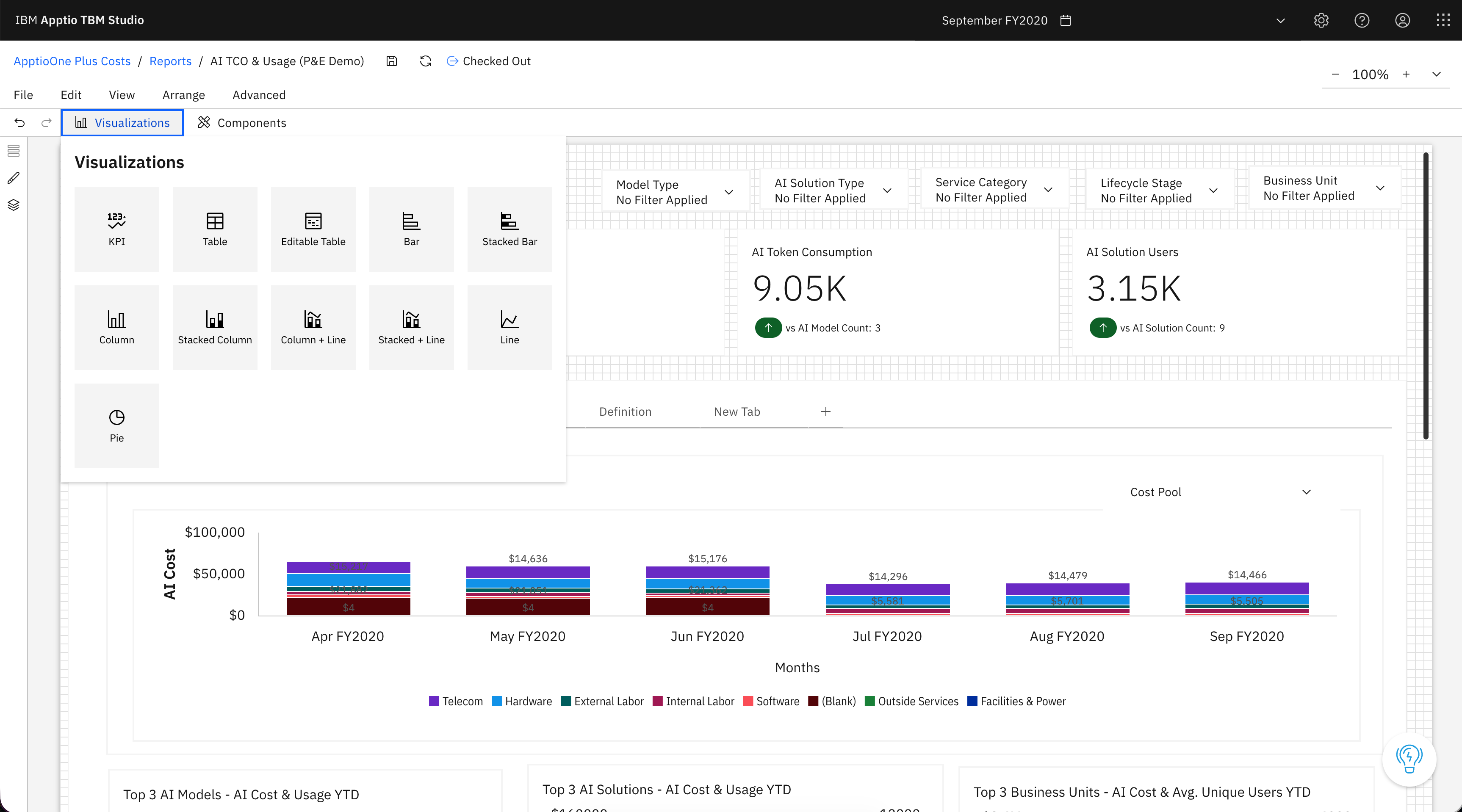This screenshot has width=1462, height=812.
Task: Open the layers icon in left sidebar
Action: (x=14, y=205)
